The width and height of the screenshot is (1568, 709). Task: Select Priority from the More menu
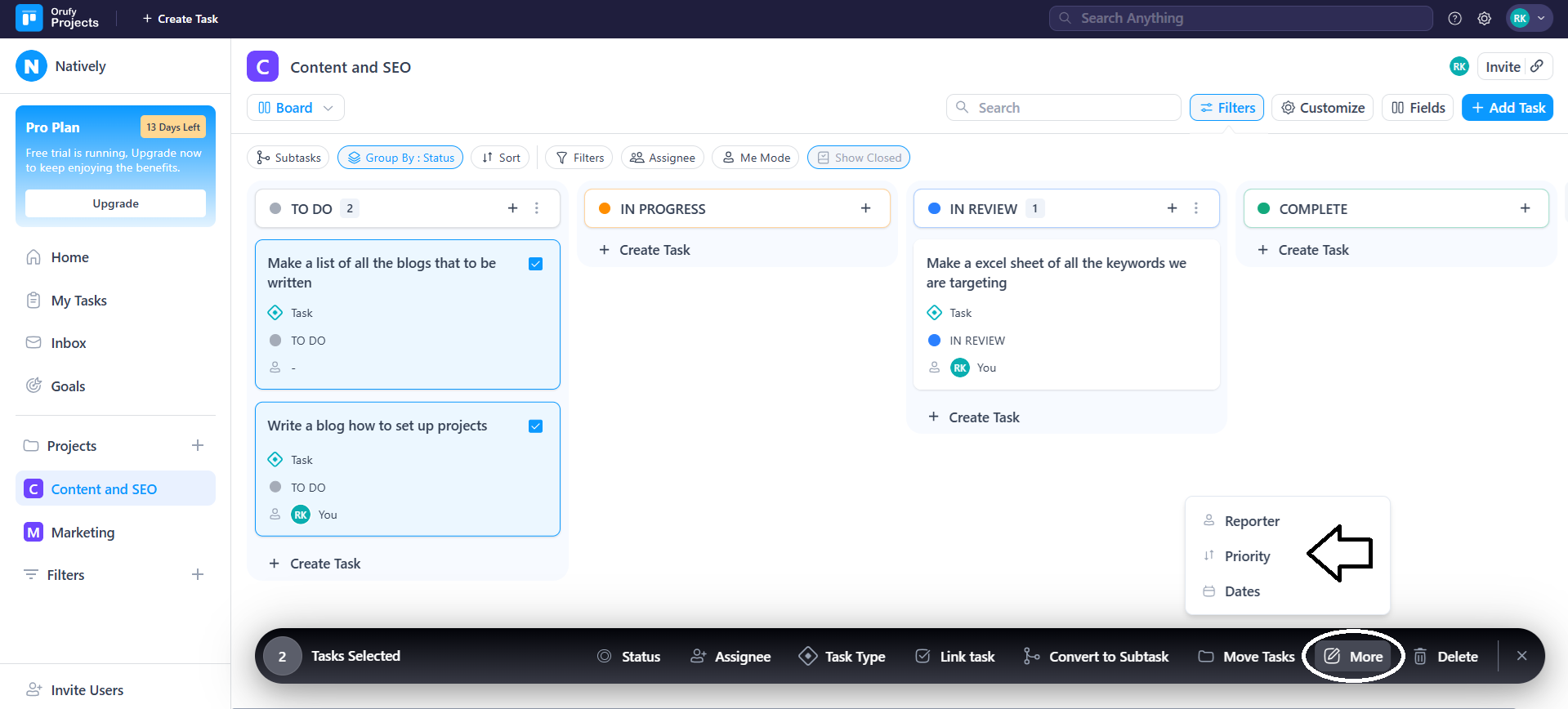1247,556
